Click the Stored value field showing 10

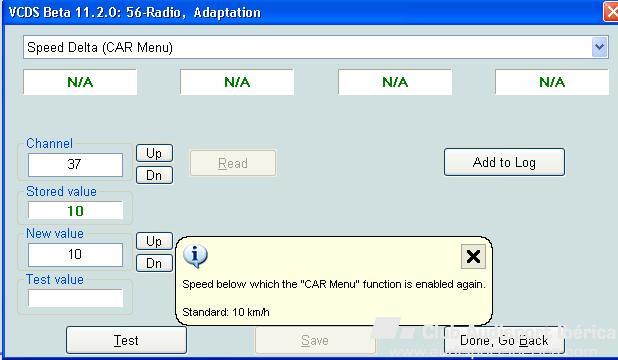[75, 211]
